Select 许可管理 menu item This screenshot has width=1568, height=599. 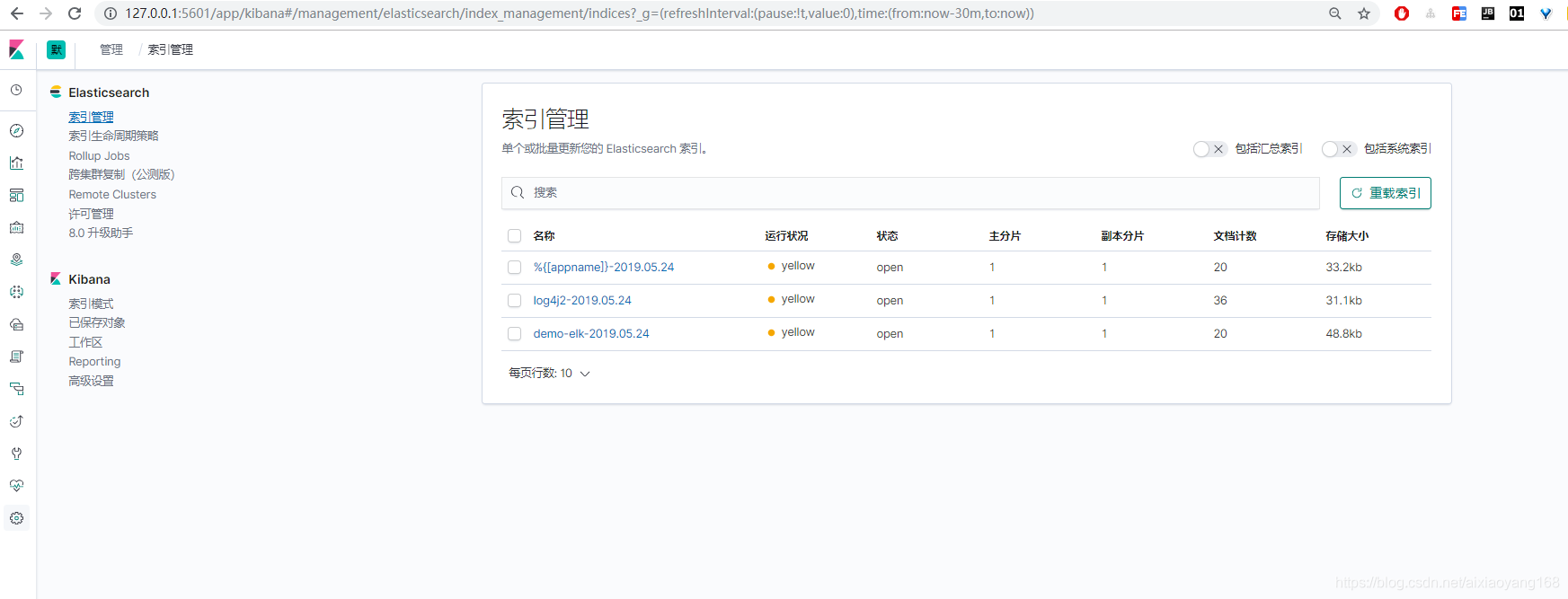pos(91,214)
